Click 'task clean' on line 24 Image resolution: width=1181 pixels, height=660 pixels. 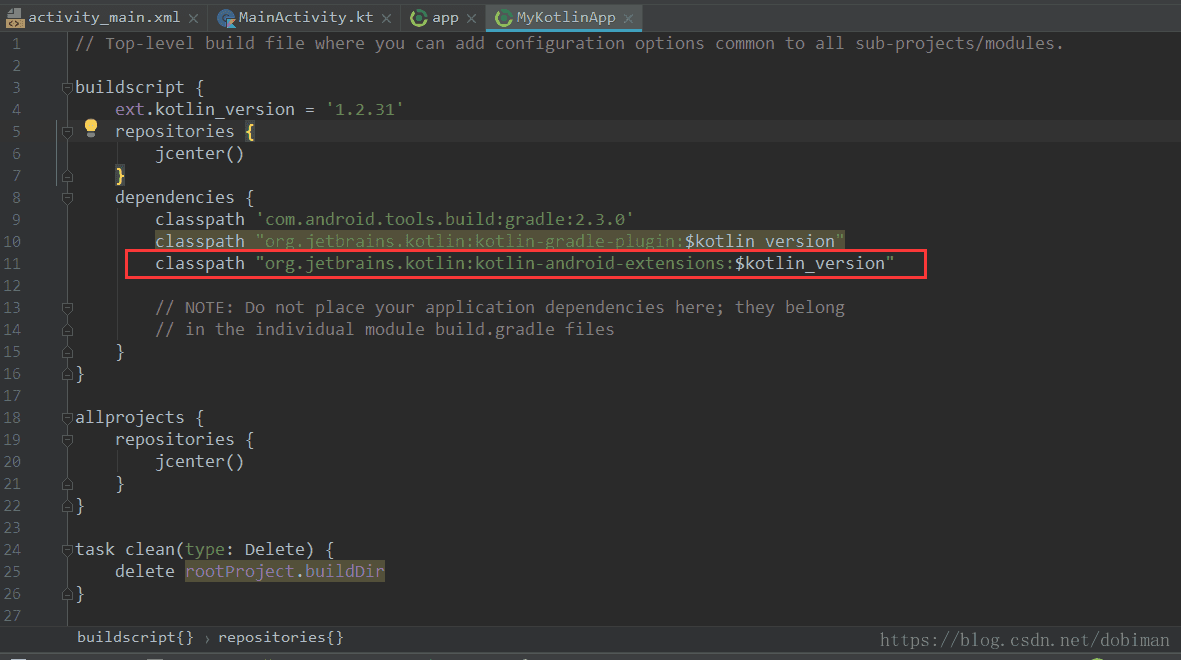click(x=125, y=550)
